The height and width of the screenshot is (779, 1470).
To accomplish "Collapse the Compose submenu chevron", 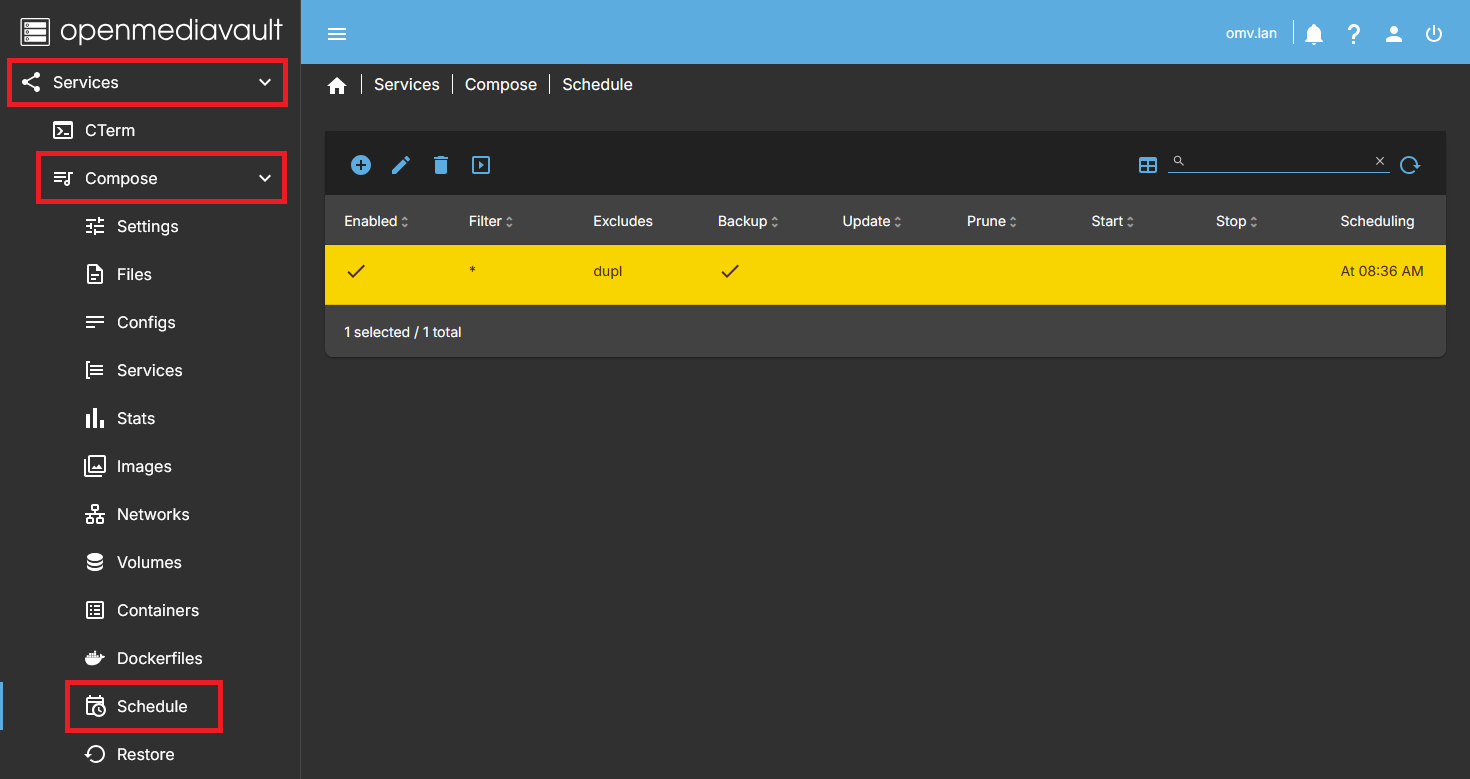I will tap(265, 178).
